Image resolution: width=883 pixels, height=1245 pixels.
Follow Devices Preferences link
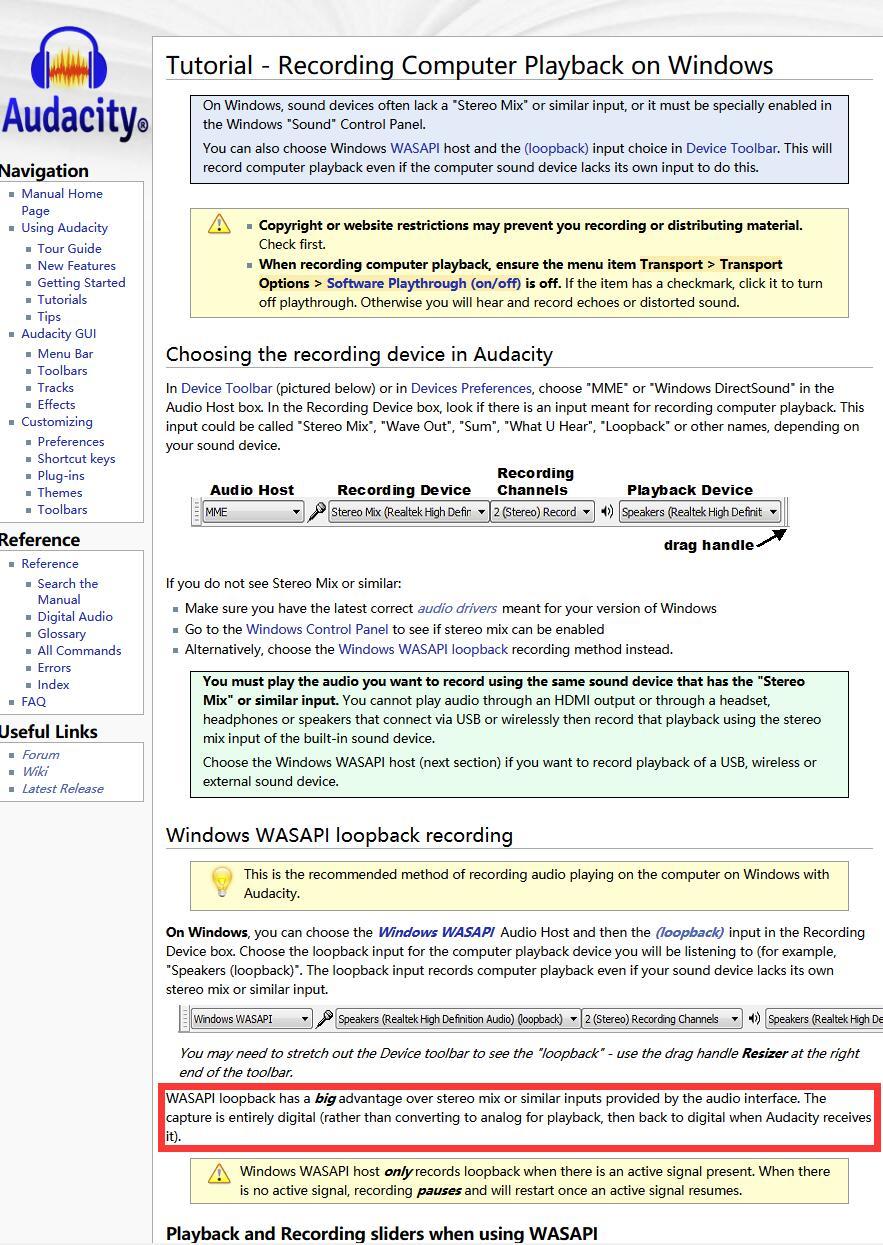(471, 388)
